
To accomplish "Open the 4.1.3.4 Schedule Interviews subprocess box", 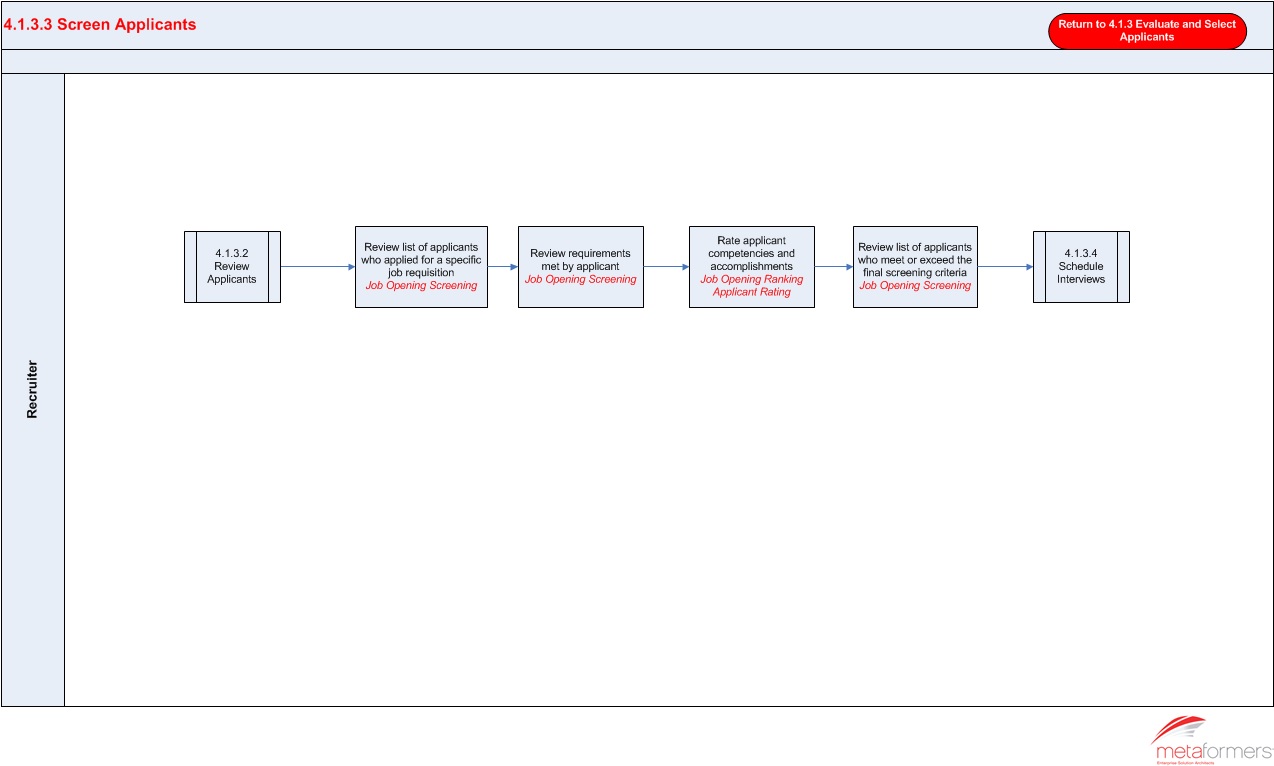I will click(x=1081, y=267).
